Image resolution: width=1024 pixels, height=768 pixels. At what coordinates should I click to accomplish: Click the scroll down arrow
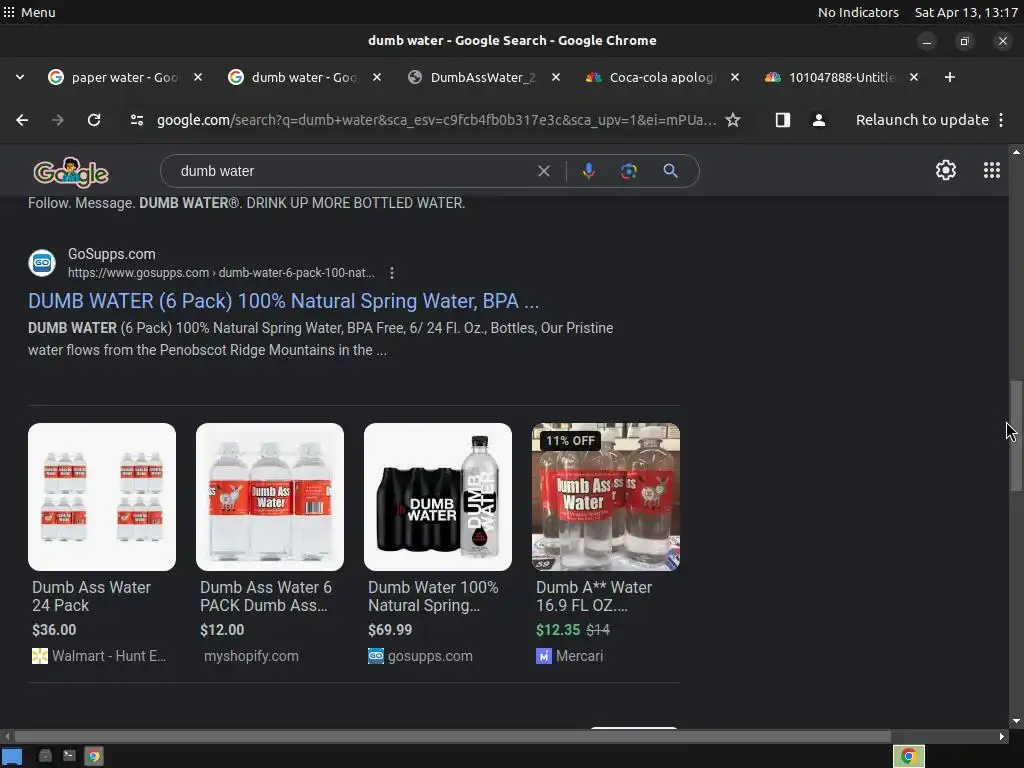point(1016,722)
